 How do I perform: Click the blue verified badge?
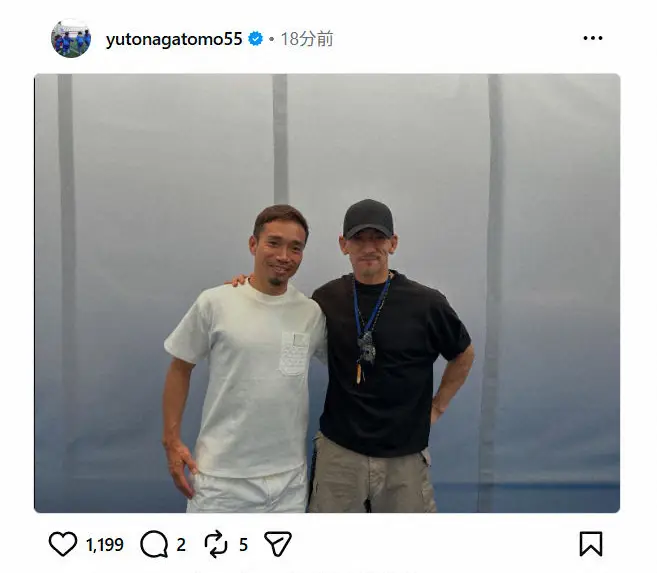click(256, 39)
